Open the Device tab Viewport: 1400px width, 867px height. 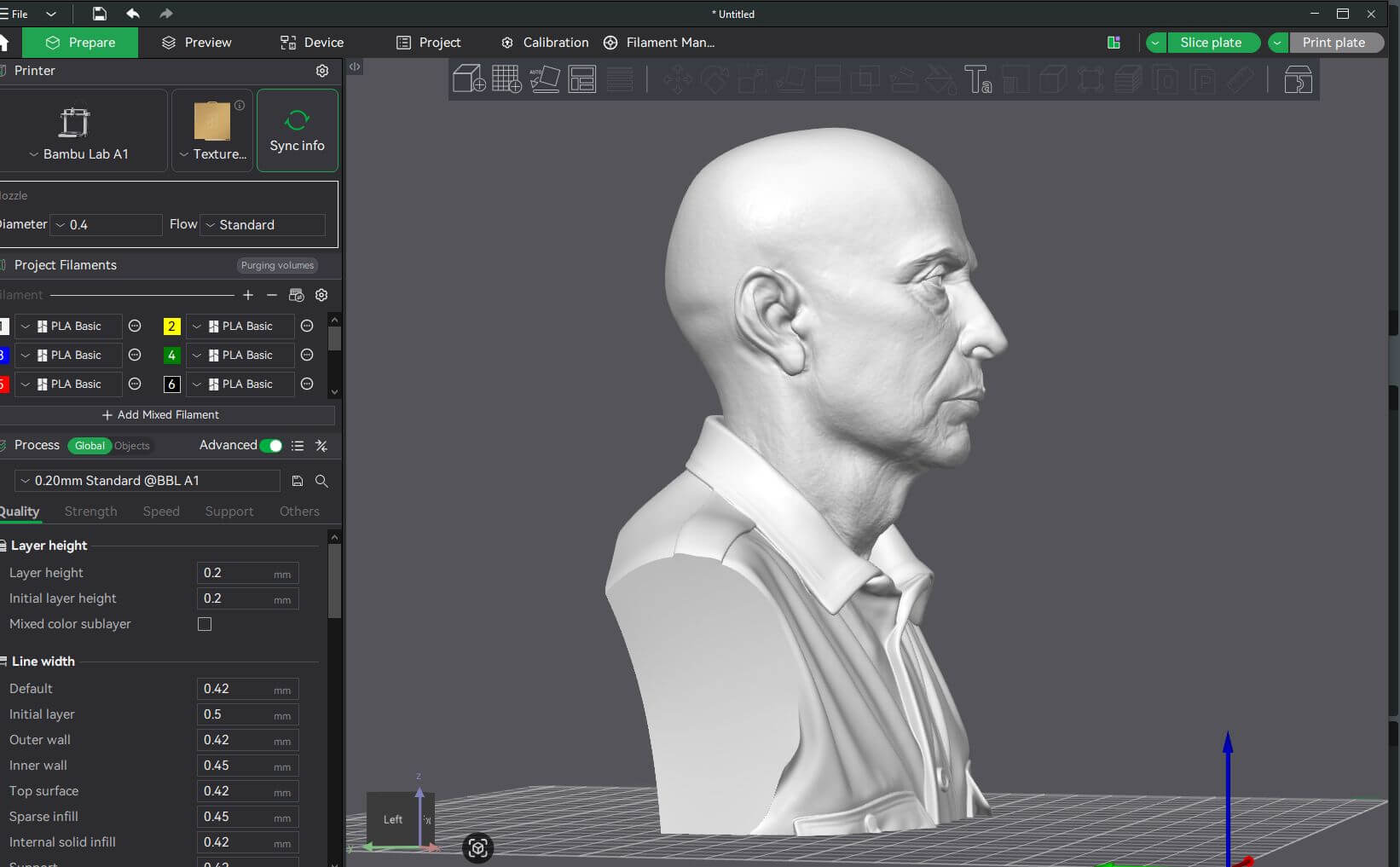coord(312,43)
